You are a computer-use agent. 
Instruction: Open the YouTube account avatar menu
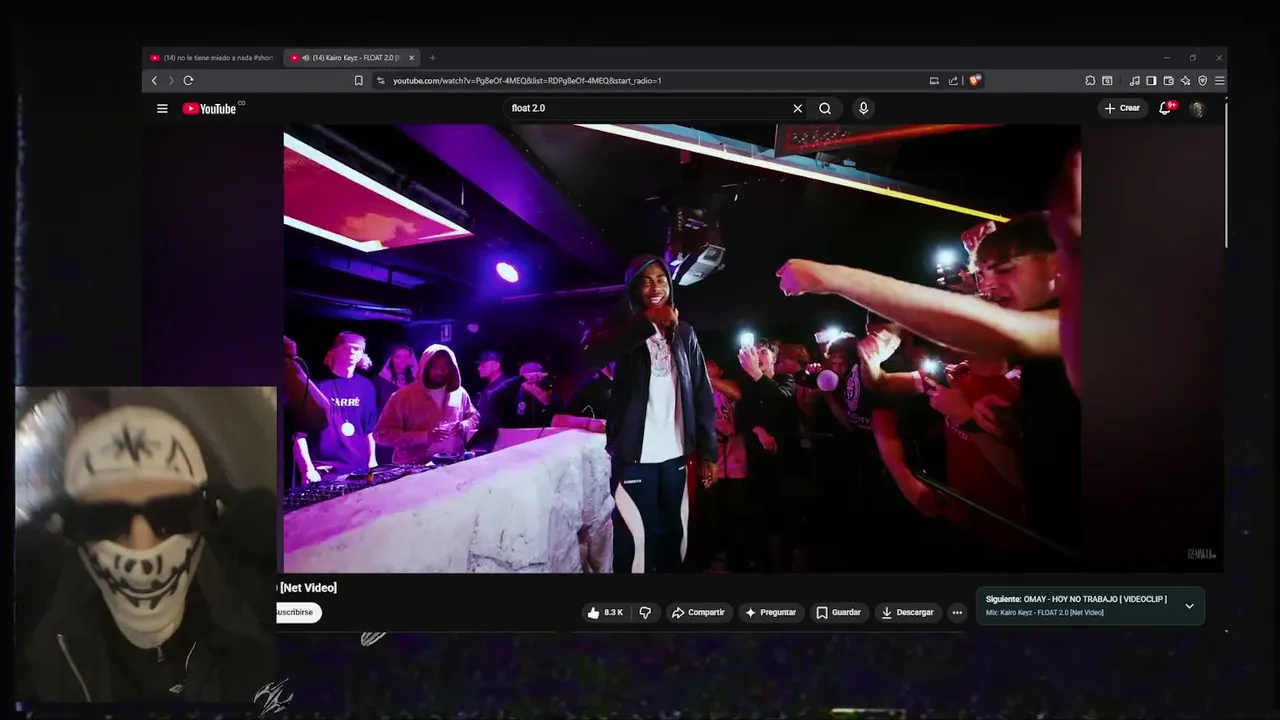coord(1197,108)
